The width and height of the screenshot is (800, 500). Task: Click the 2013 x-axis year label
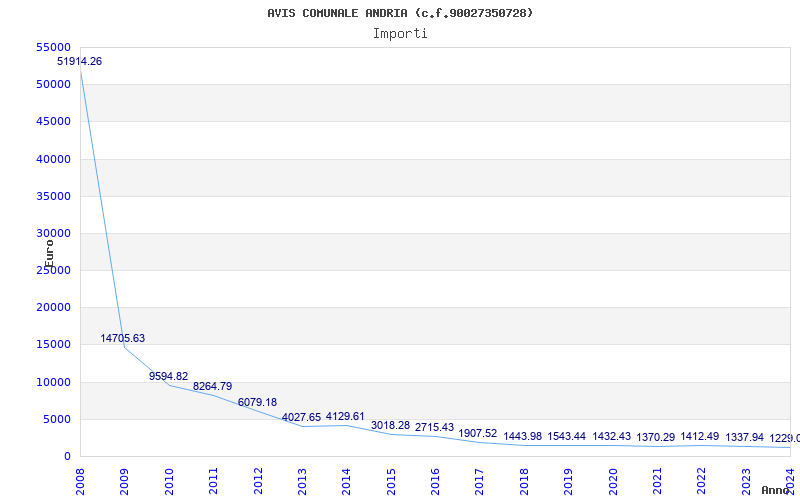pyautogui.click(x=302, y=481)
